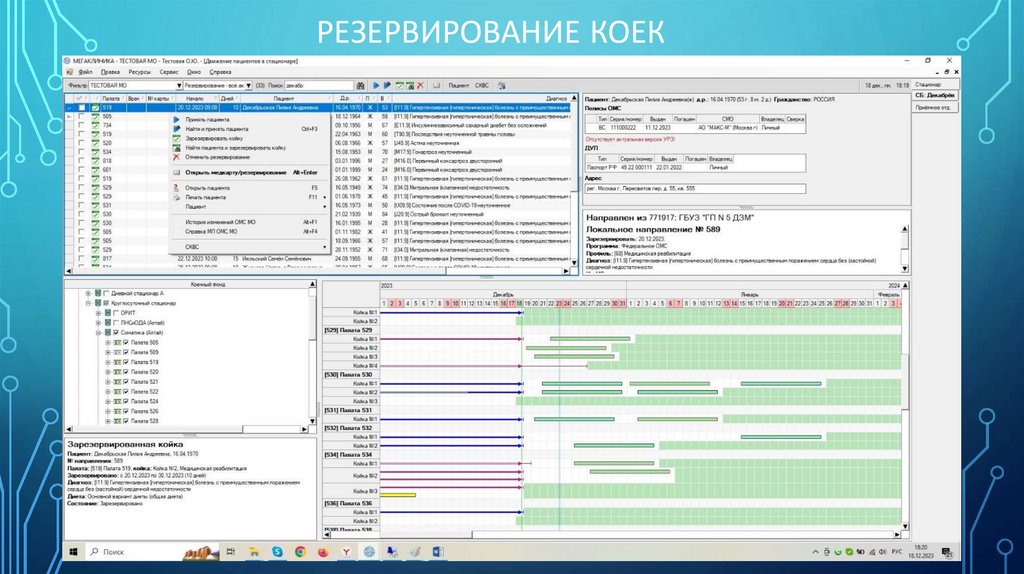Open Skype from the taskbar
Image resolution: width=1024 pixels, height=574 pixels.
(278, 552)
